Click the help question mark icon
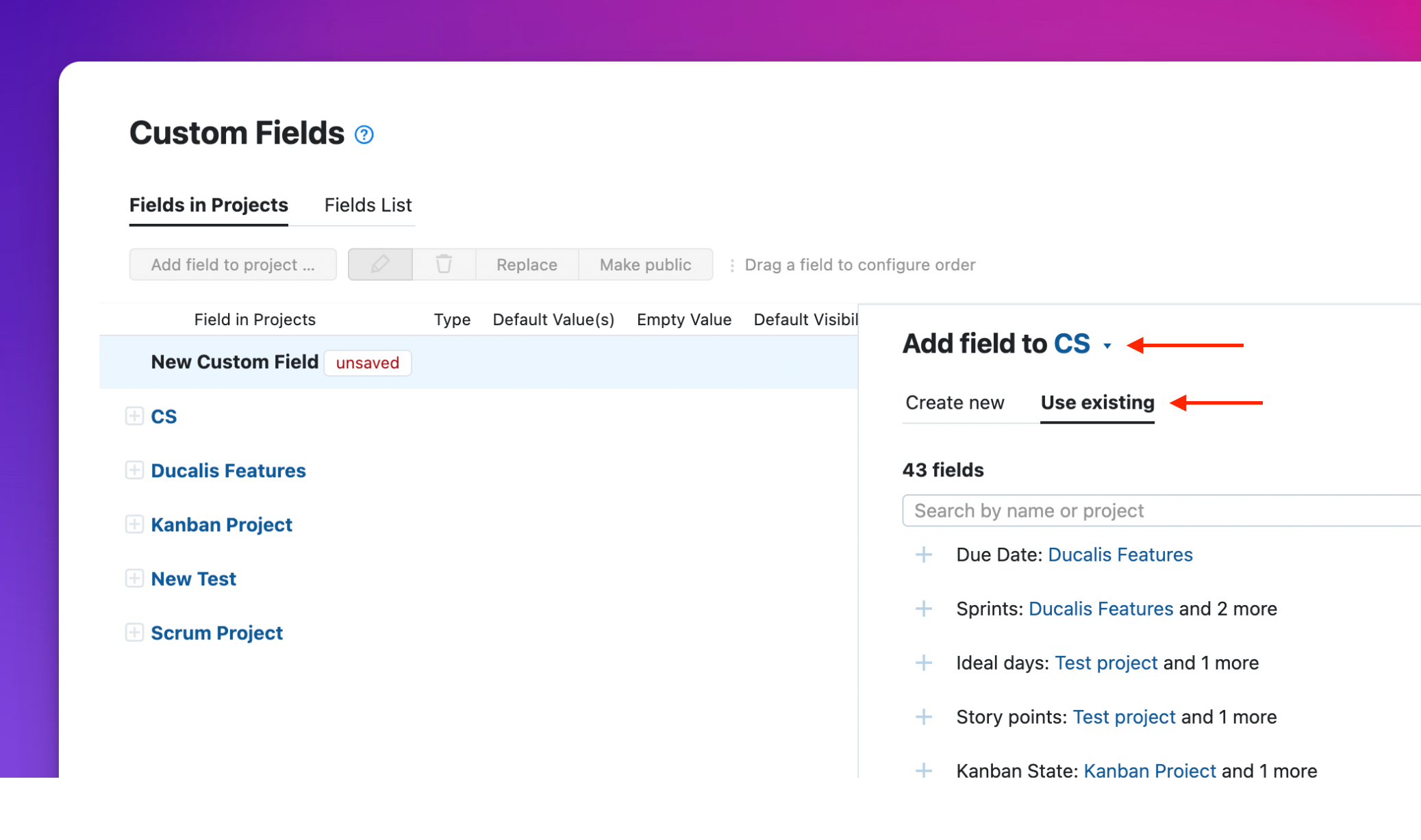The width and height of the screenshot is (1421, 840). [364, 135]
